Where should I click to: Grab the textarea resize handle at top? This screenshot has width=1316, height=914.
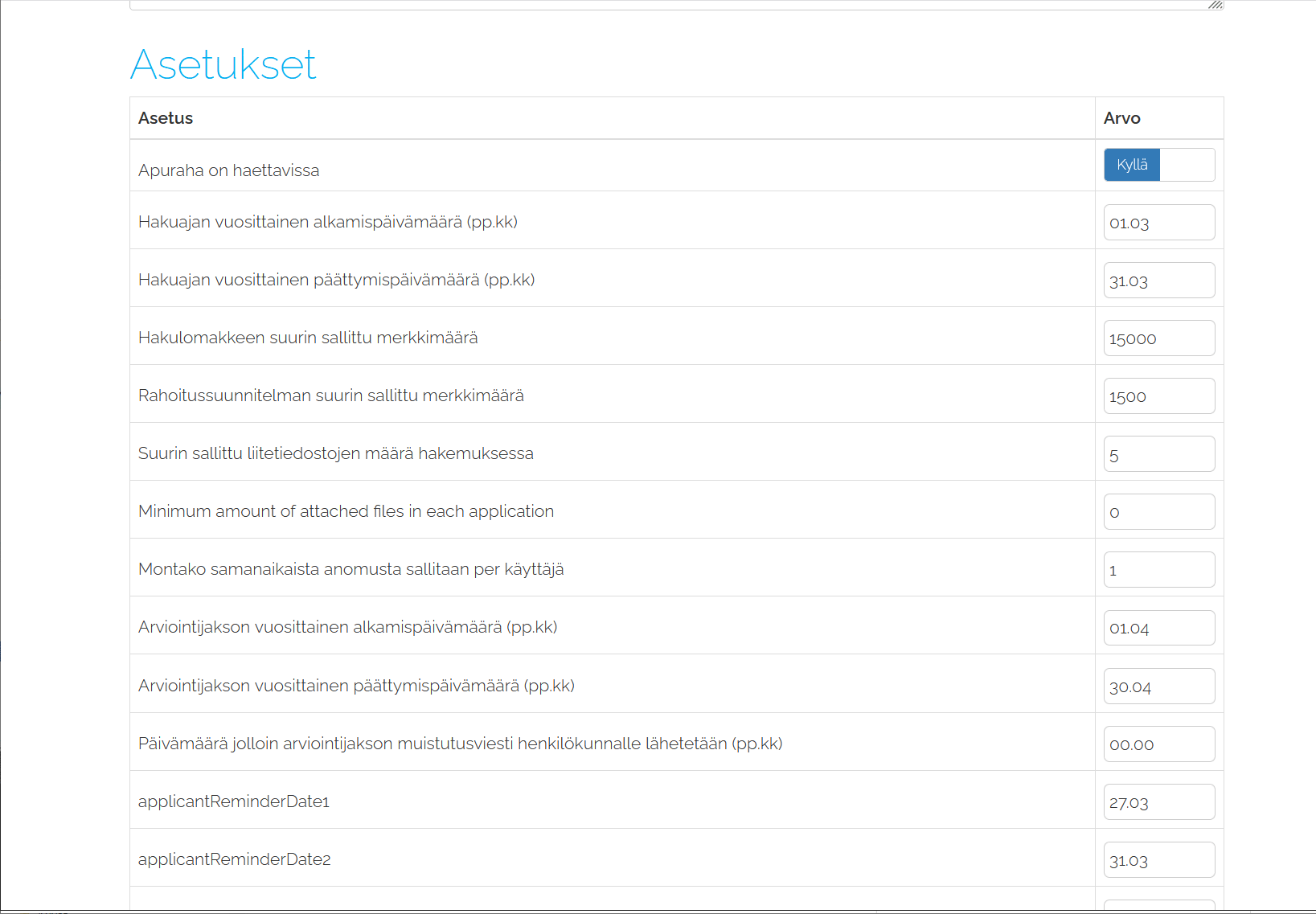point(1216,5)
